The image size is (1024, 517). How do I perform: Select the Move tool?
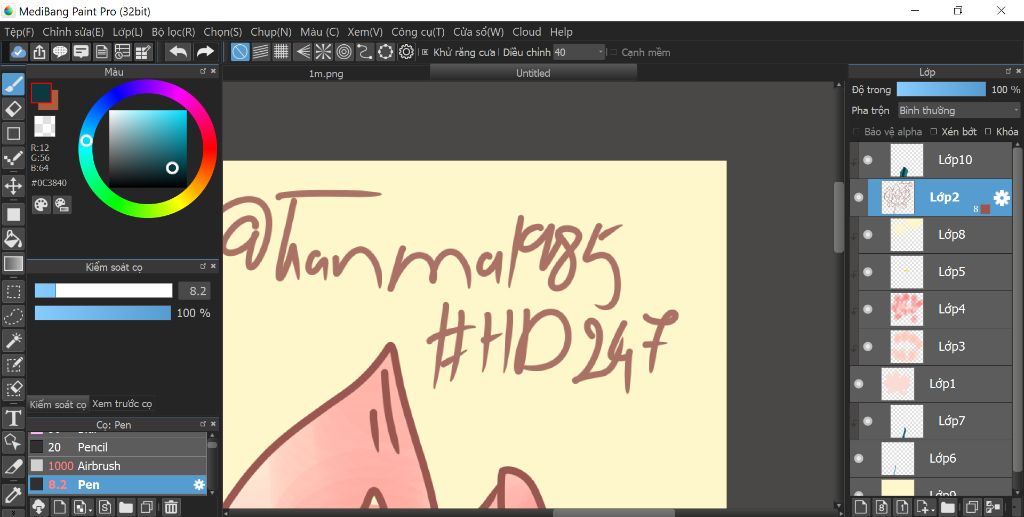click(13, 186)
